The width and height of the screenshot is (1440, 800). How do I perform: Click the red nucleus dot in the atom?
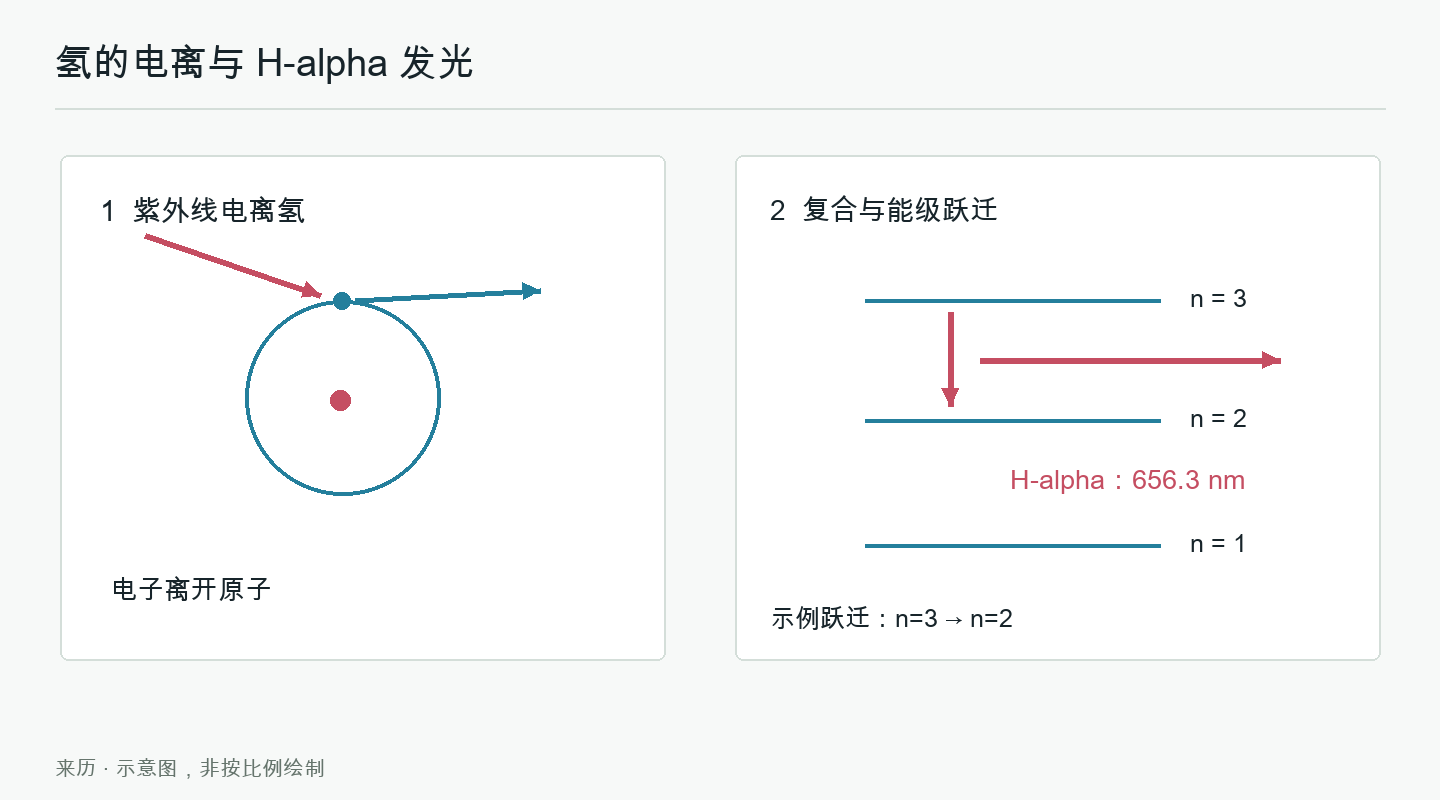340,400
